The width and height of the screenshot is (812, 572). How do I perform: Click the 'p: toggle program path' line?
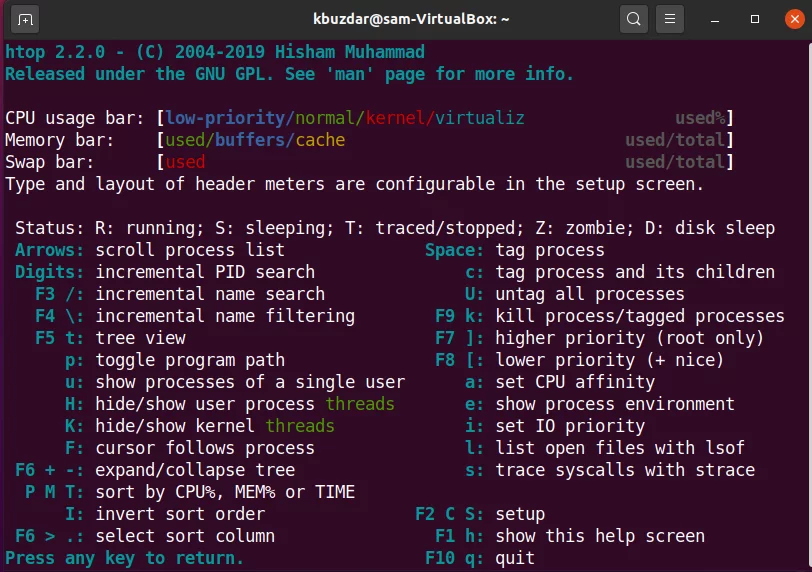(175, 360)
